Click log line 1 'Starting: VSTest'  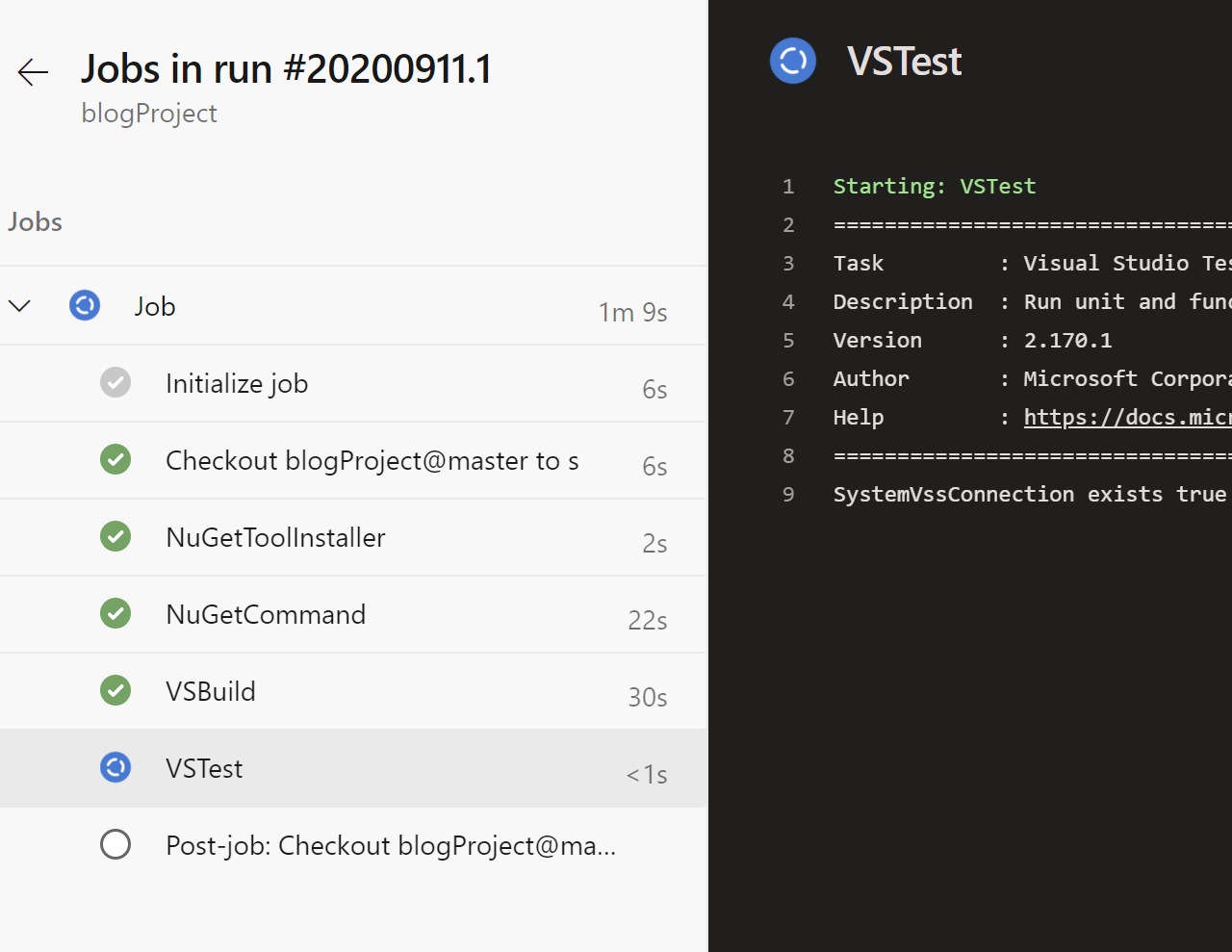(935, 186)
